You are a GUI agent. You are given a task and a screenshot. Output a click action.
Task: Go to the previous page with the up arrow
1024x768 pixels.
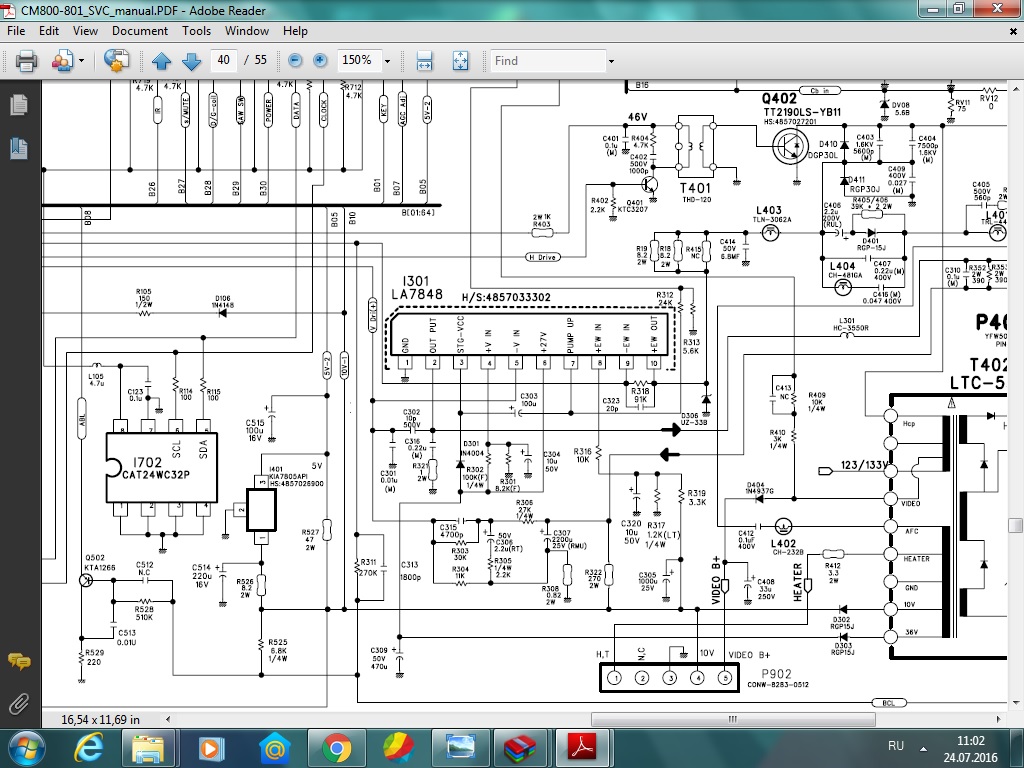tap(162, 61)
